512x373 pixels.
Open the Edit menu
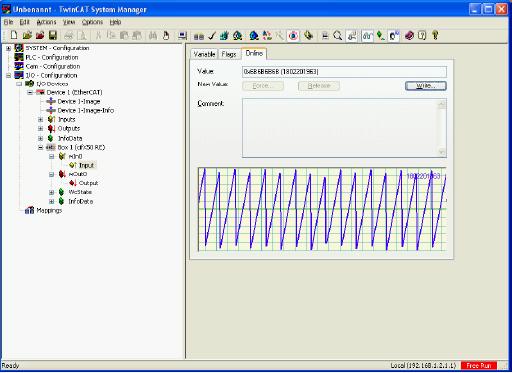point(24,22)
